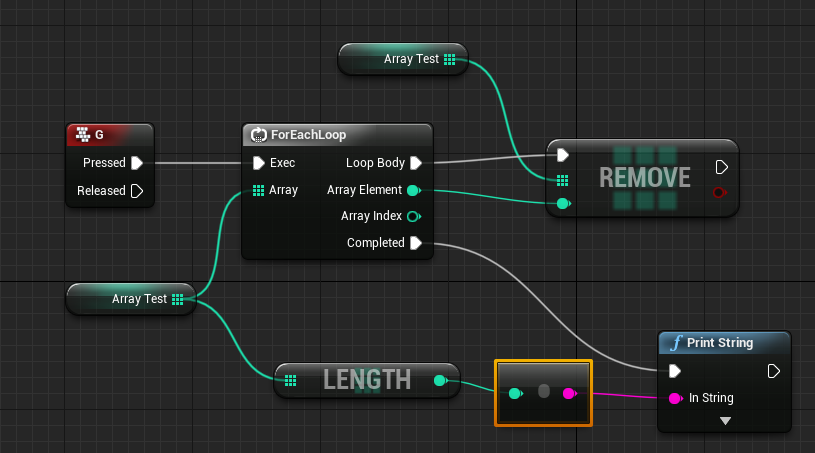Click the Completed exec output pin
815x453 pixels.
(x=416, y=243)
